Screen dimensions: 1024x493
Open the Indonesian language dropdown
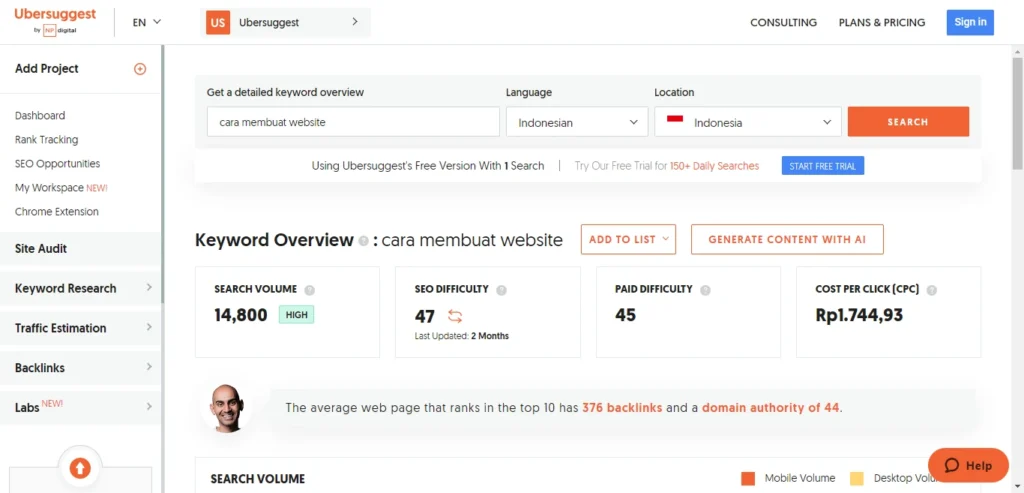[577, 122]
